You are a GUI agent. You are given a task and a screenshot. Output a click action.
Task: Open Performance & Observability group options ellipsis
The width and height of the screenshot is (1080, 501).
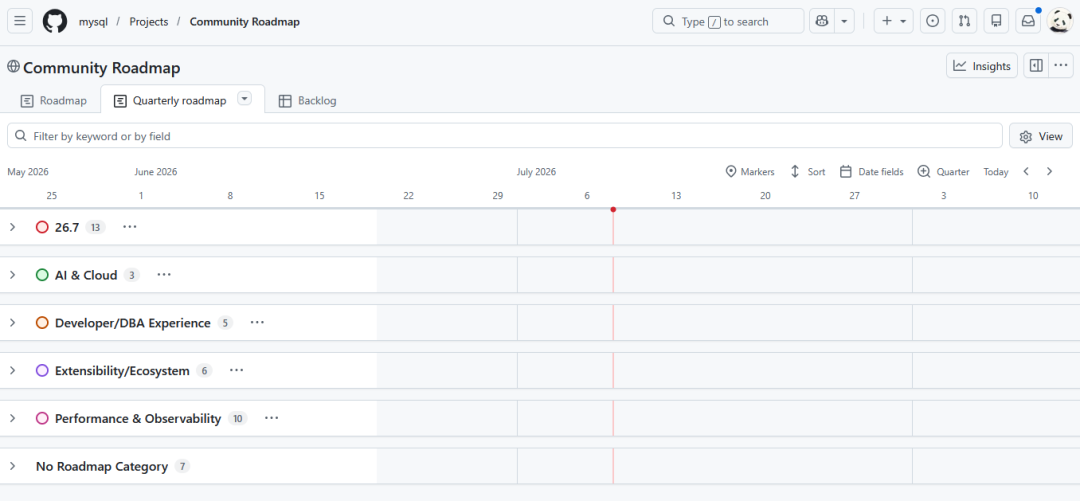point(271,418)
